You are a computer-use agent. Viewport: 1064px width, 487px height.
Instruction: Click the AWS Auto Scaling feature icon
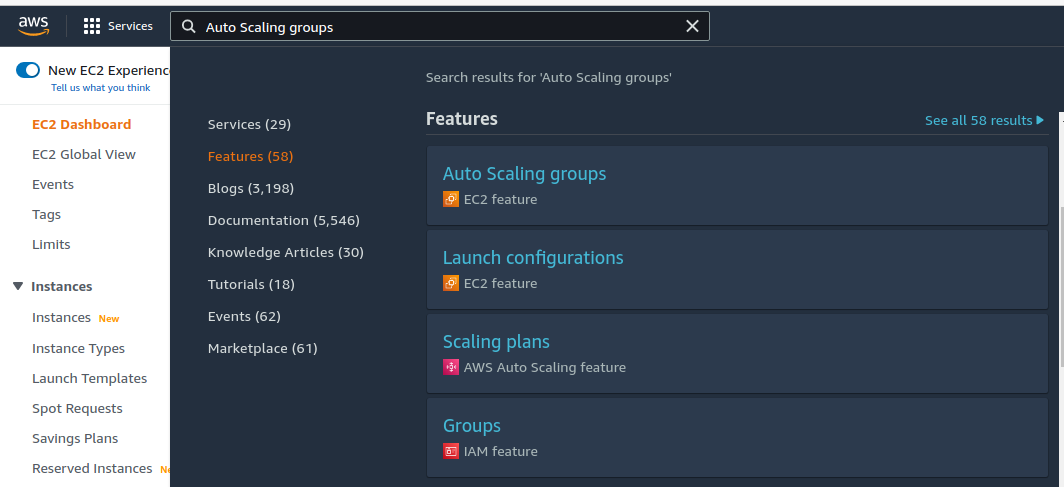click(451, 367)
